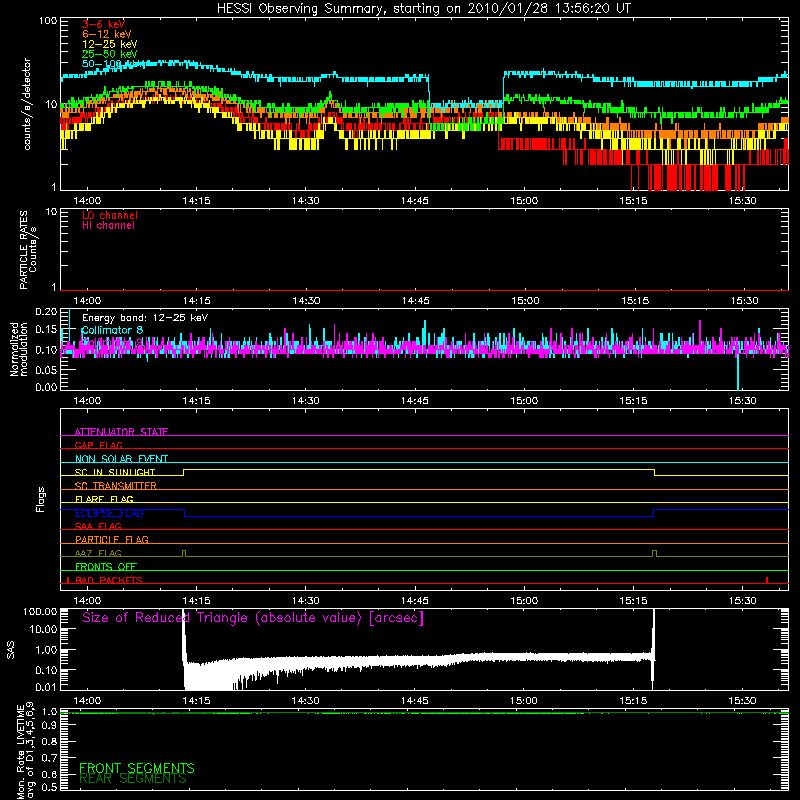Click the 14:00 tick label under SAS plot
Viewport: 800px width, 800px height.
tap(87, 701)
